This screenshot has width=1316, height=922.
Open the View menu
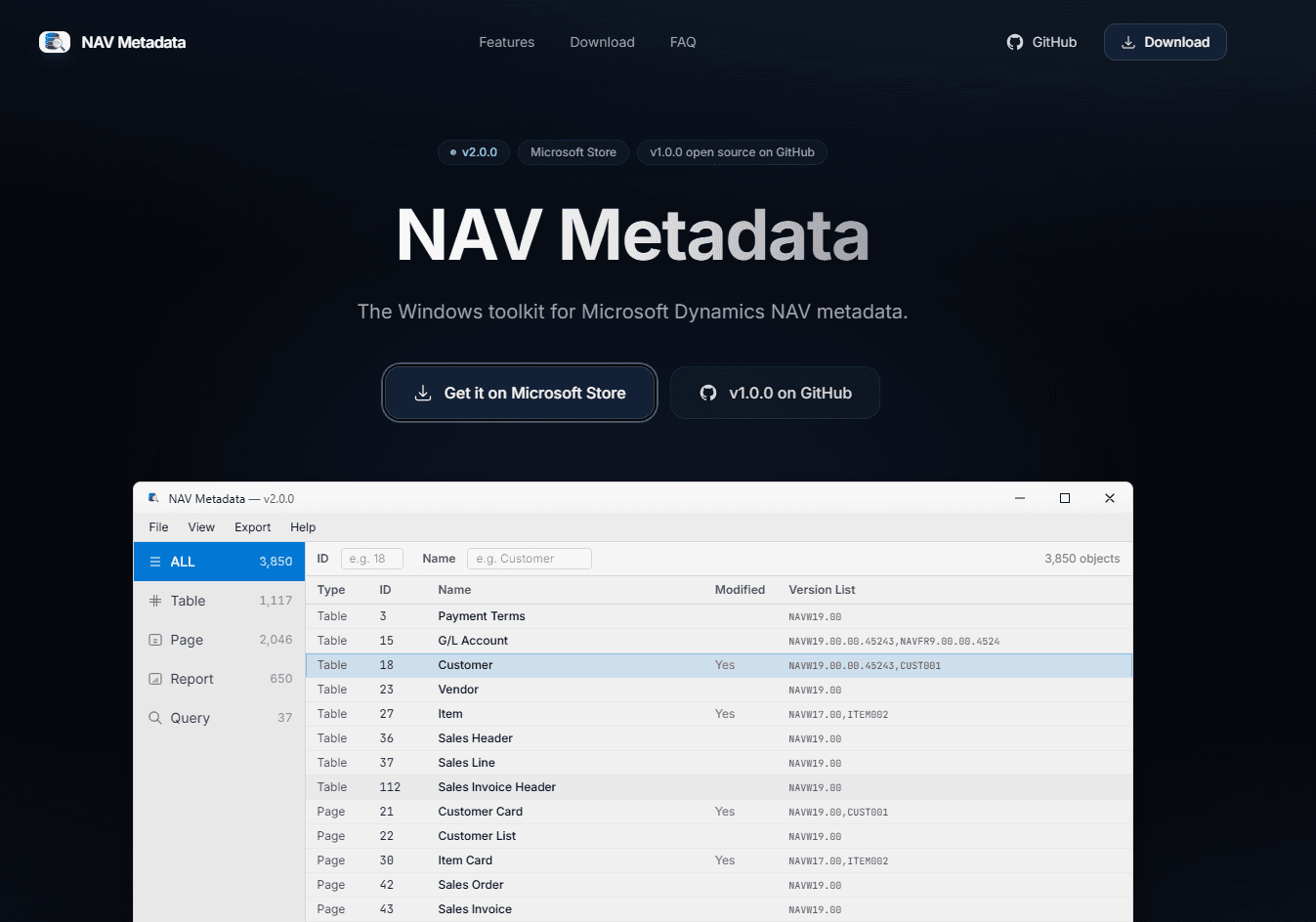point(201,527)
